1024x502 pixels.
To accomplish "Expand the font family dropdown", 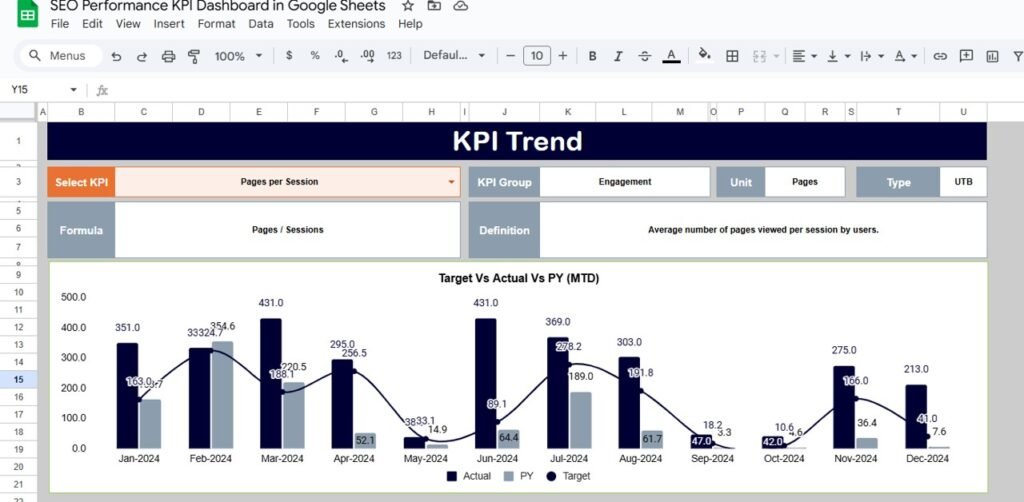I will [x=455, y=56].
